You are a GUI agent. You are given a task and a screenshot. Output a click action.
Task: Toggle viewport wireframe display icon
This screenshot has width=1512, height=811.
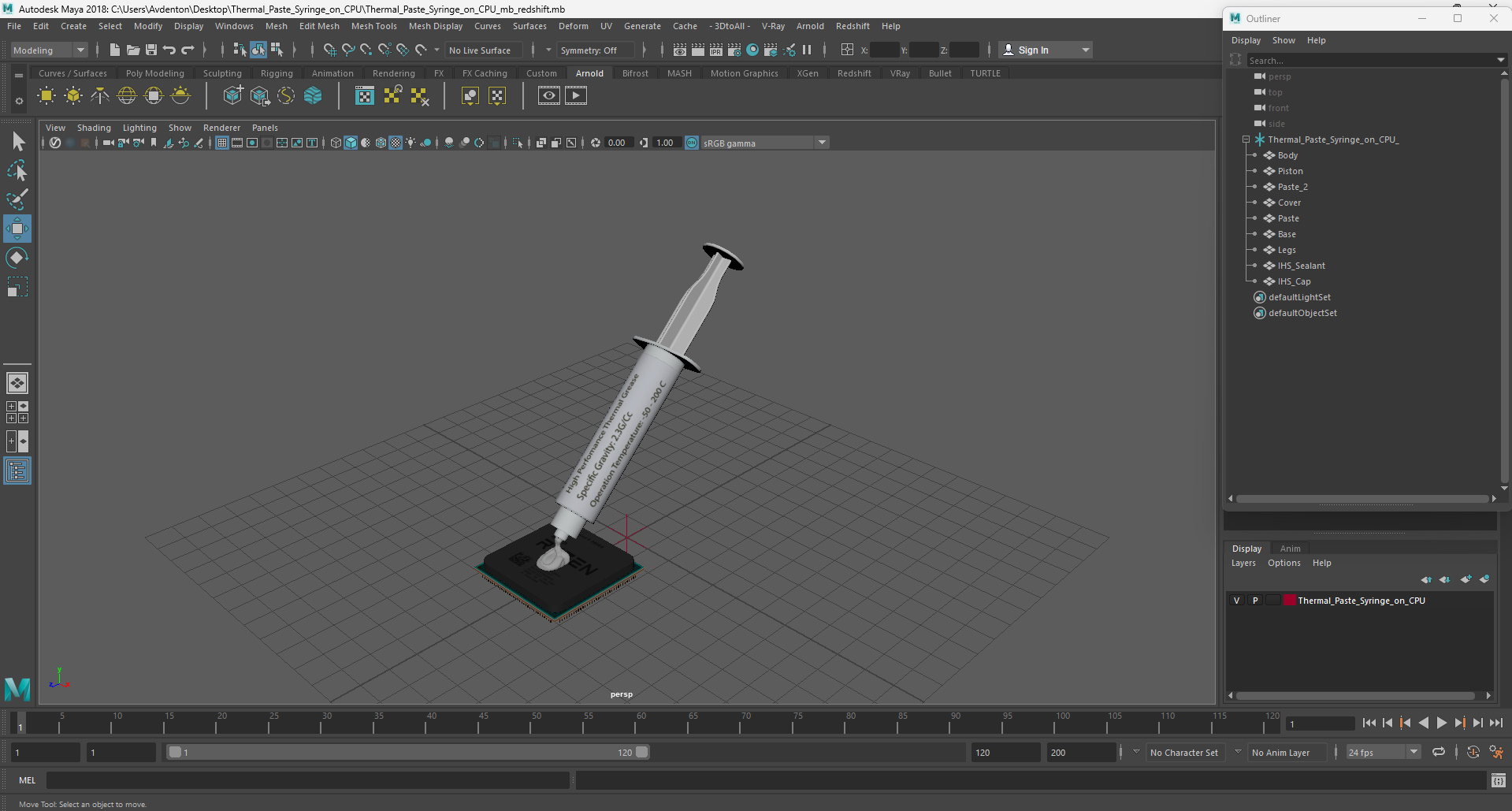(x=336, y=143)
